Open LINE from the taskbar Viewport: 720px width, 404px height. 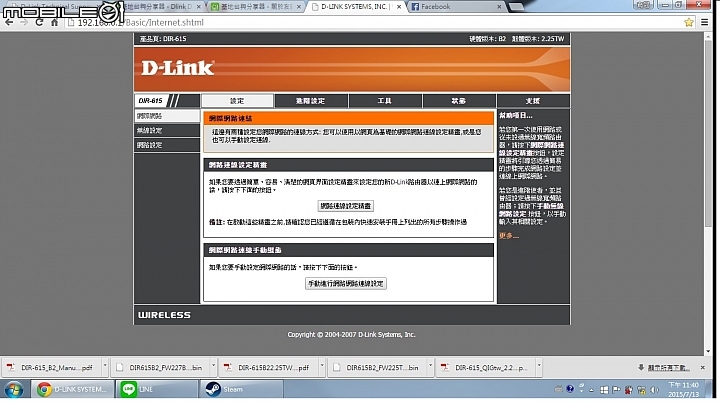click(156, 389)
